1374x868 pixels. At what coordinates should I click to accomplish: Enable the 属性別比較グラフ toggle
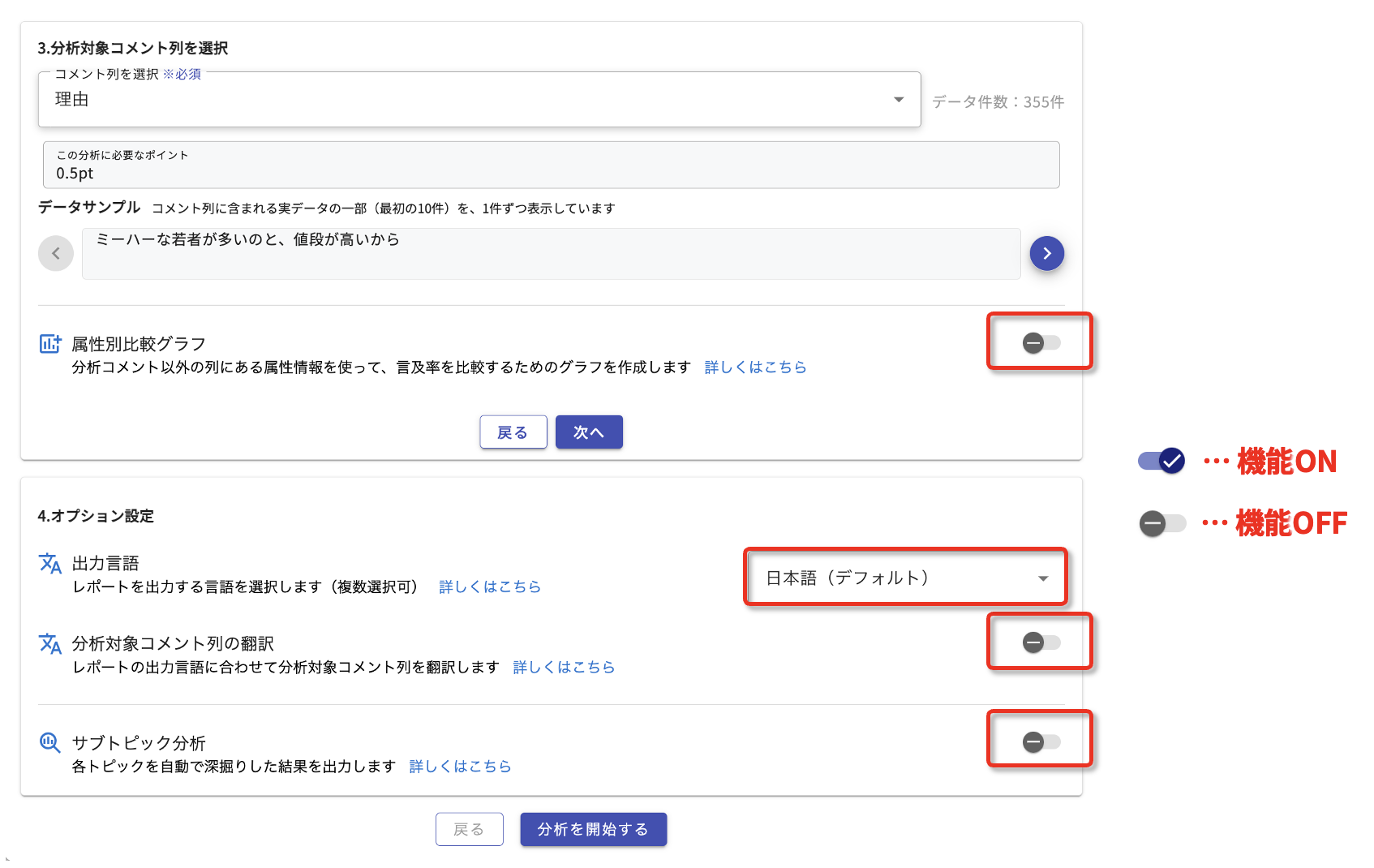click(x=1041, y=343)
